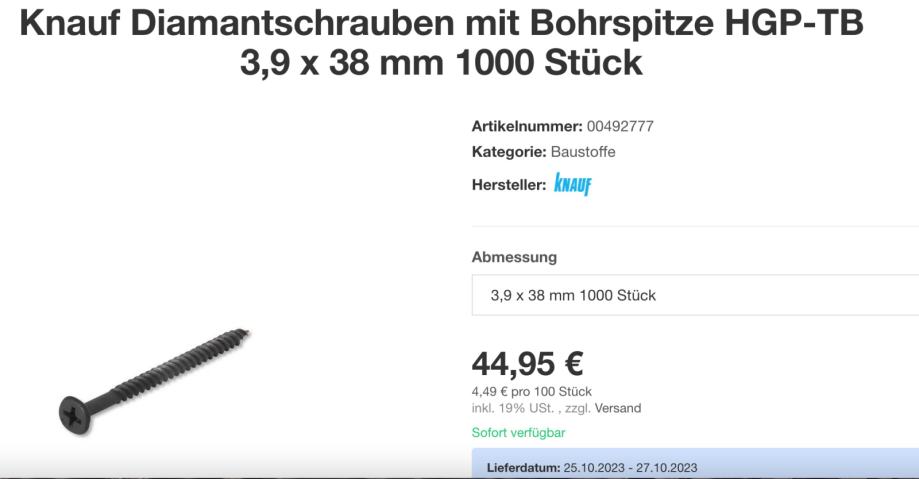The image size is (919, 479).
Task: Click the Kategorie label
Action: 509,152
